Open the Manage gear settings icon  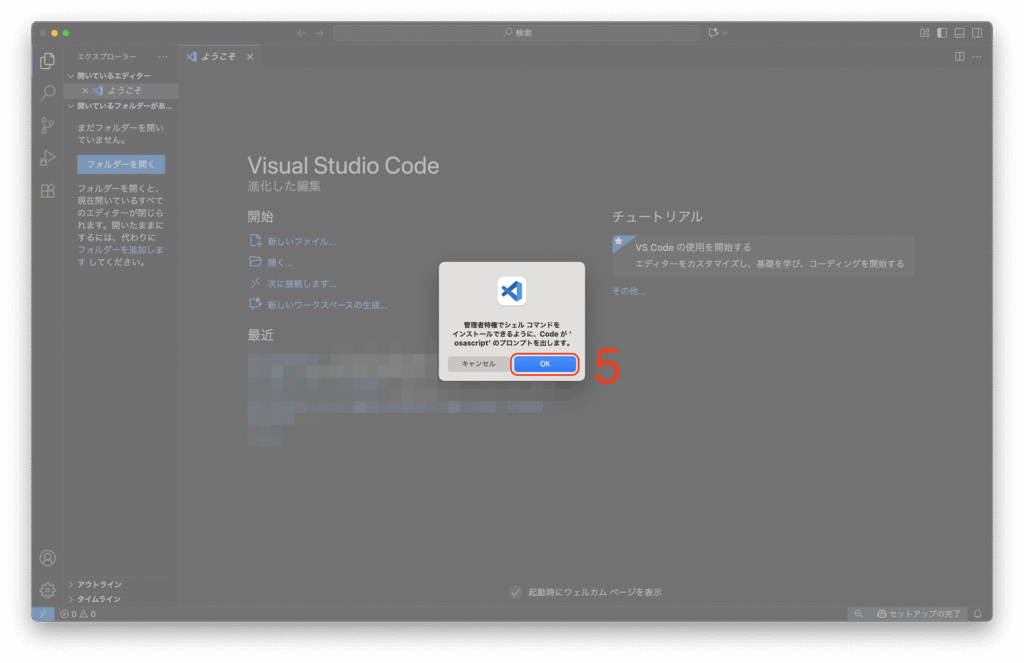(47, 590)
